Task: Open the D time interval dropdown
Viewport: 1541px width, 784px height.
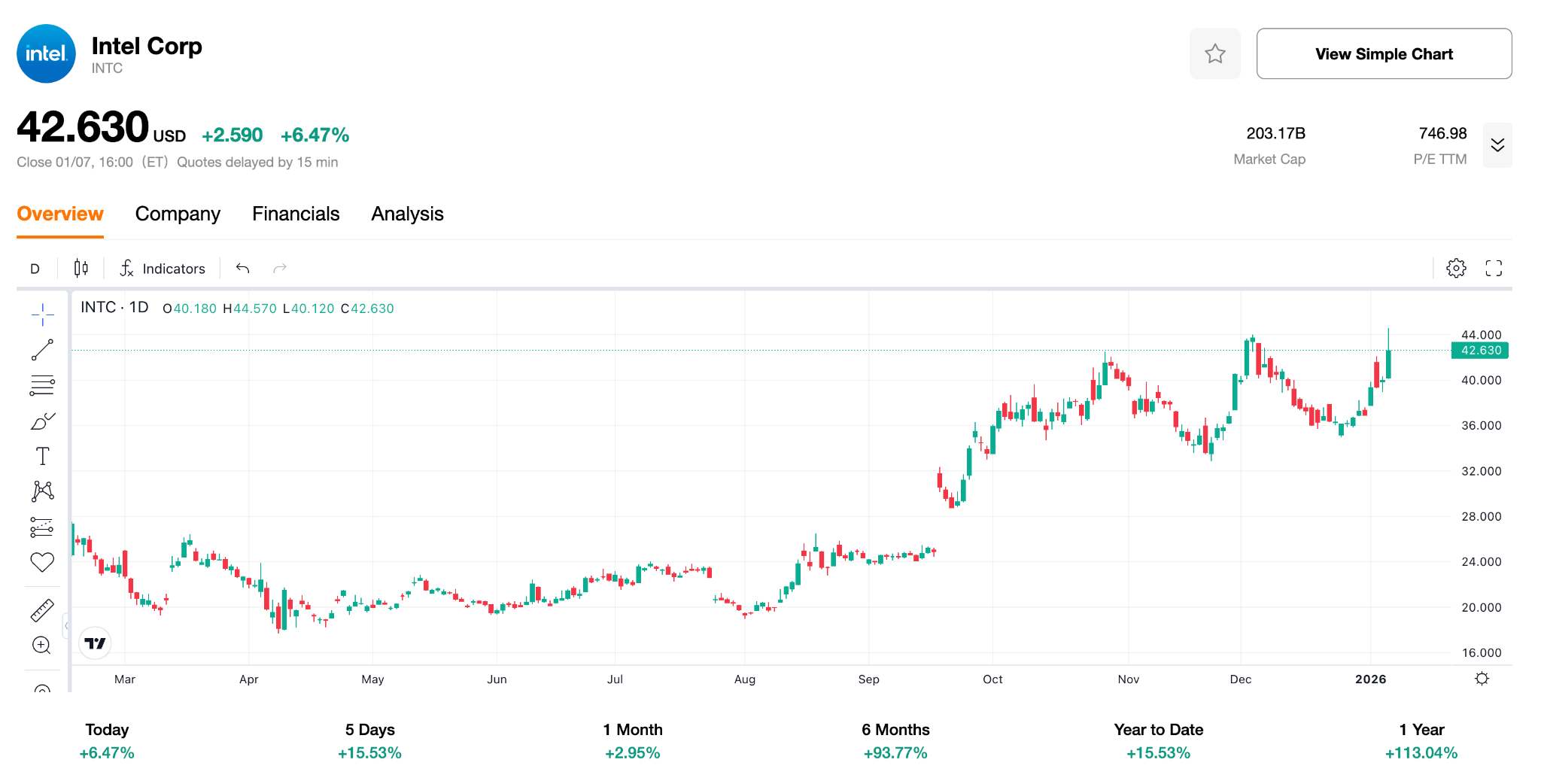Action: pos(35,269)
